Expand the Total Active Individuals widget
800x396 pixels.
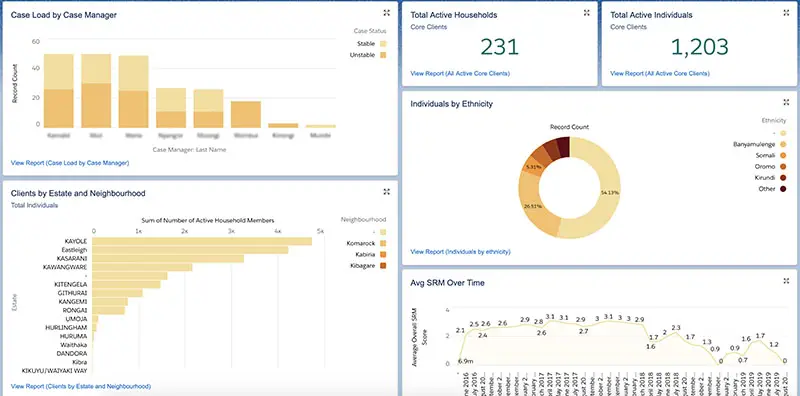tap(786, 13)
